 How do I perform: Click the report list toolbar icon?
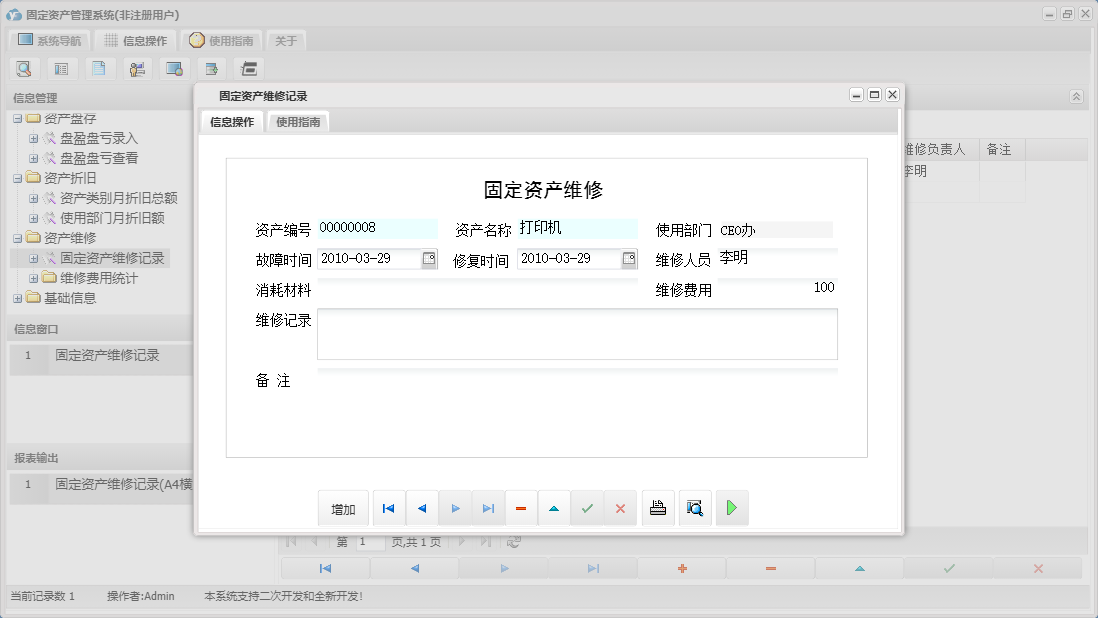(61, 68)
